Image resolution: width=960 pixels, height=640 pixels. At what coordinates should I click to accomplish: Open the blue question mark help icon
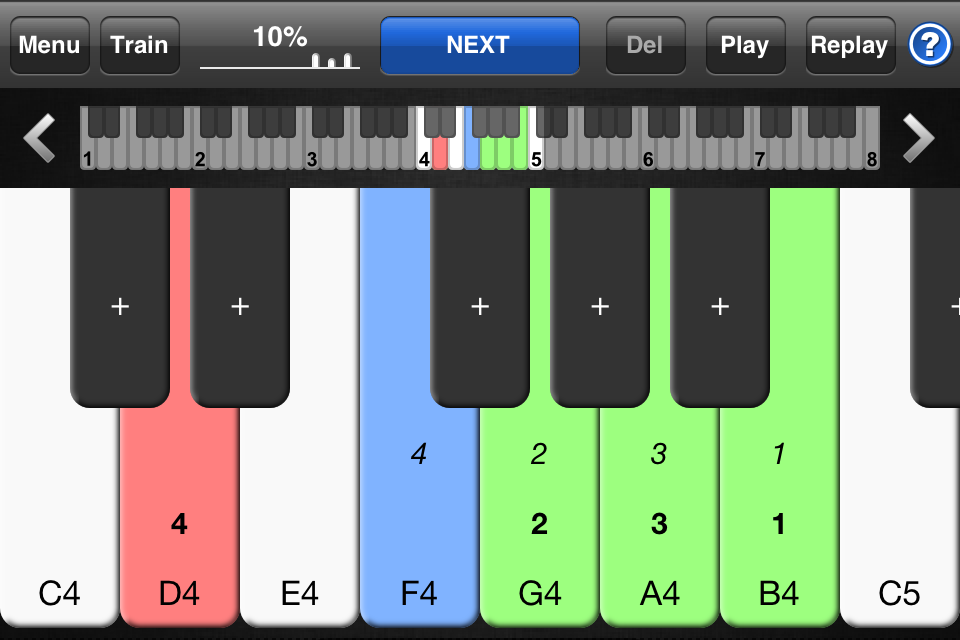929,44
